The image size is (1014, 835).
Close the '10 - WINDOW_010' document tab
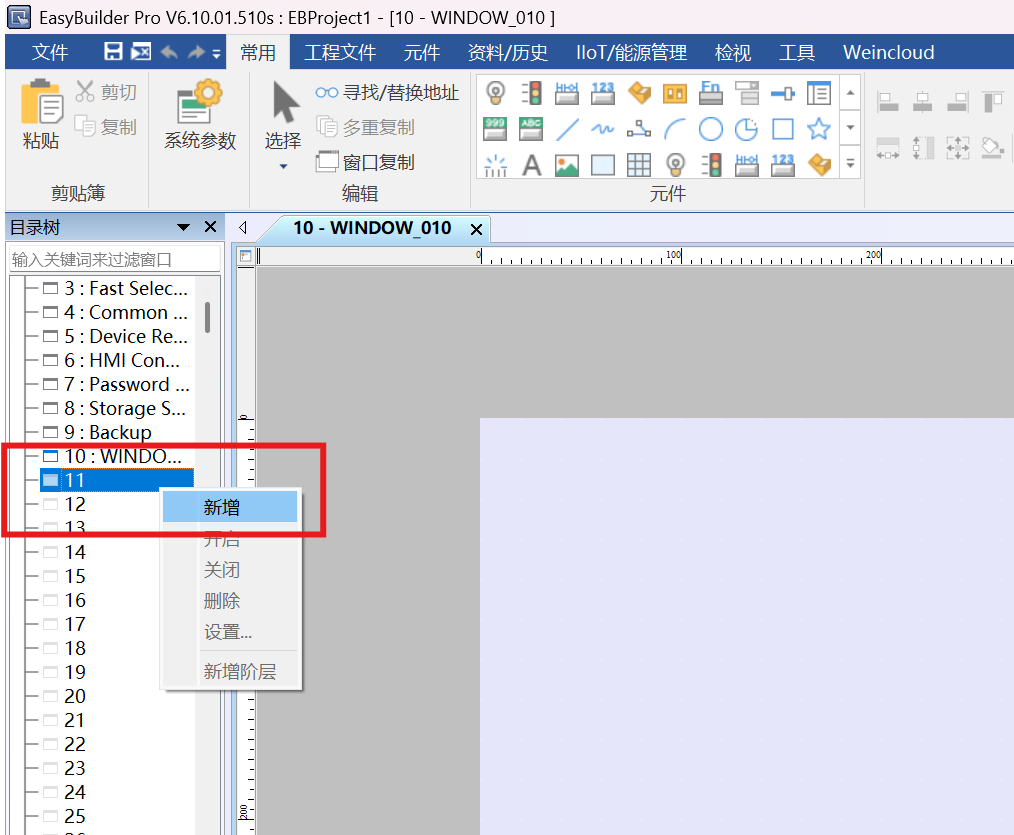coord(477,229)
